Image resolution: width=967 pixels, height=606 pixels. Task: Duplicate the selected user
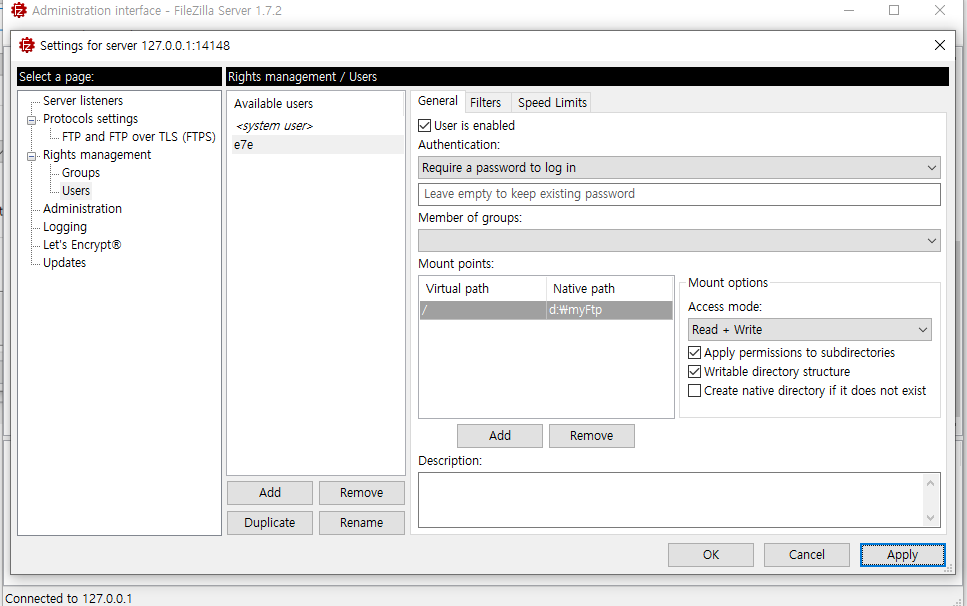[270, 523]
